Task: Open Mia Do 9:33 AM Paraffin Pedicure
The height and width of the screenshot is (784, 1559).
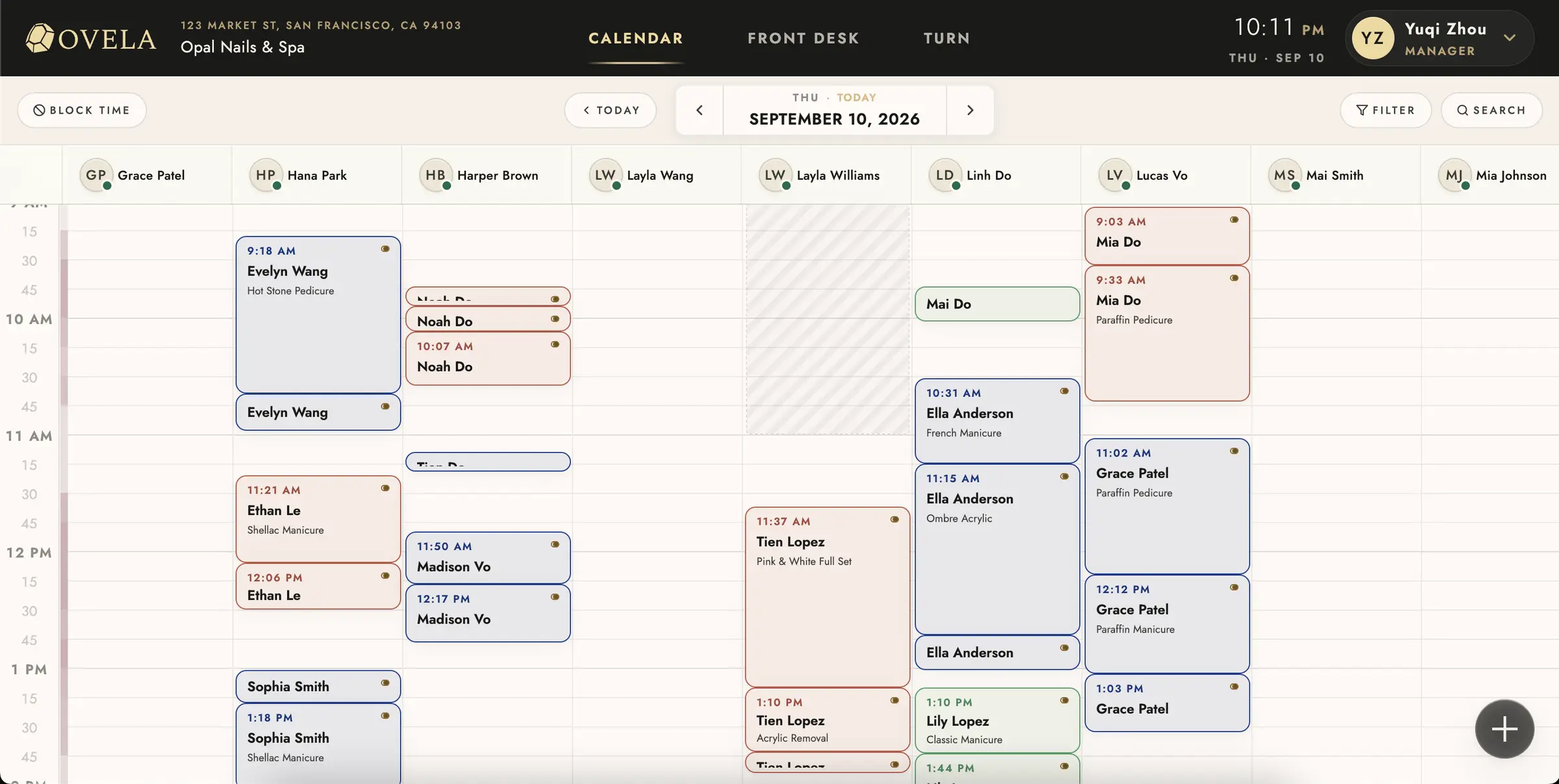Action: [x=1167, y=333]
